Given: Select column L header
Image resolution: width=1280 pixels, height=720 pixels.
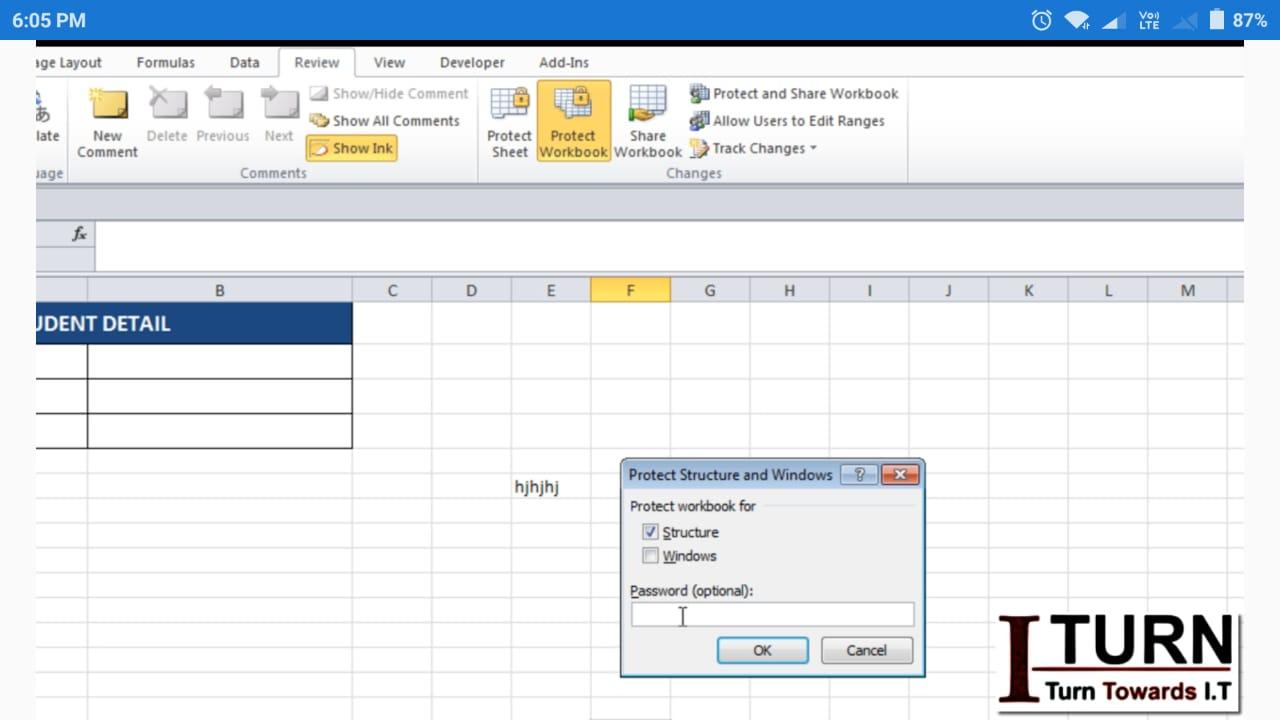Looking at the screenshot, I should click(1108, 290).
